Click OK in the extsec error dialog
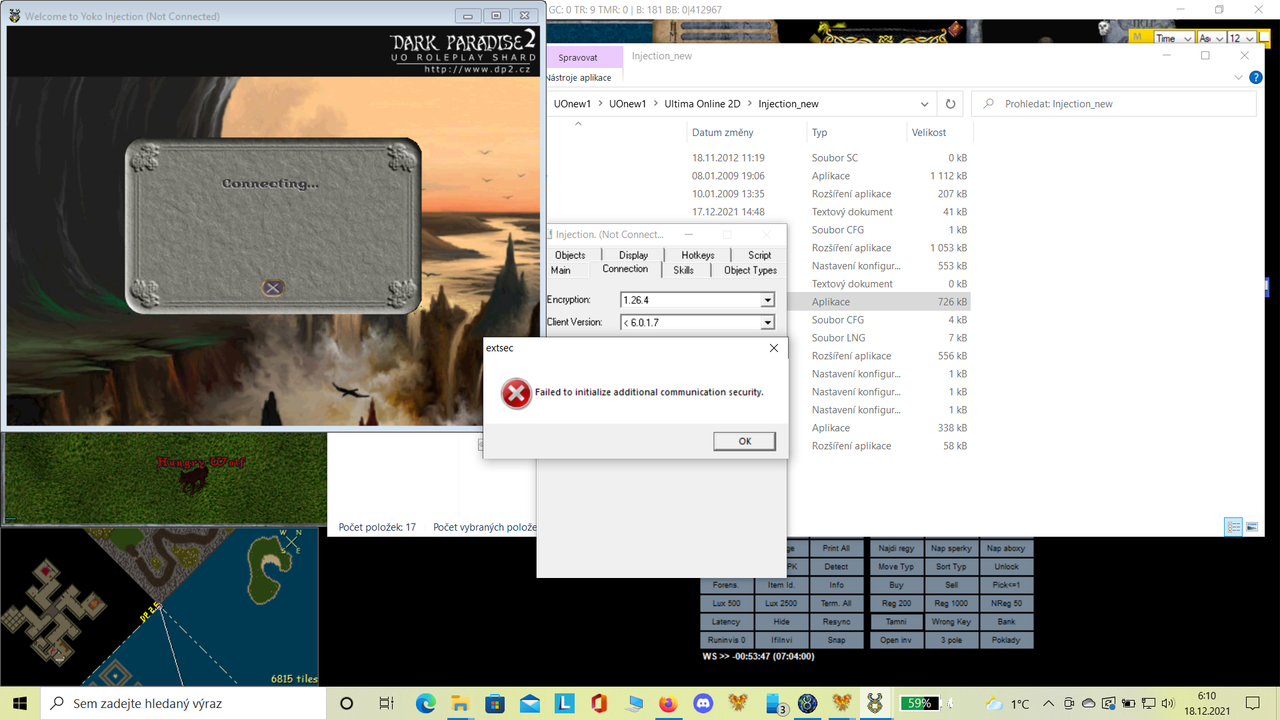 coord(744,441)
